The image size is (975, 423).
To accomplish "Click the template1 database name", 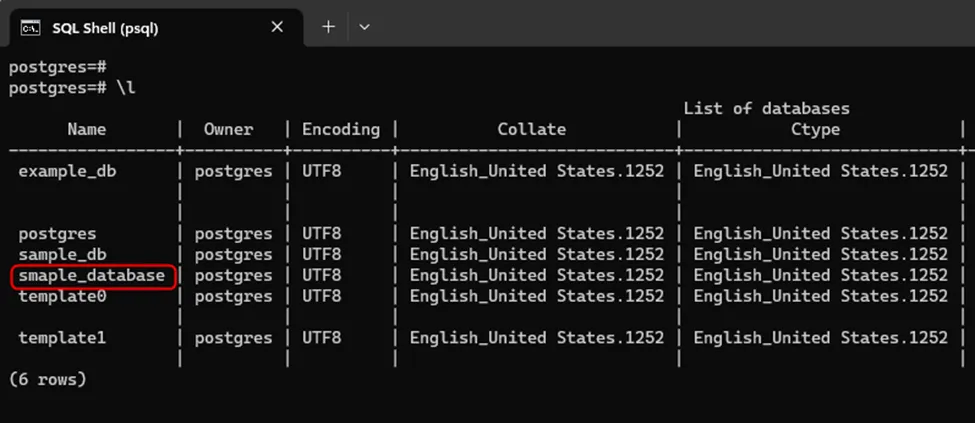I will click(x=62, y=338).
